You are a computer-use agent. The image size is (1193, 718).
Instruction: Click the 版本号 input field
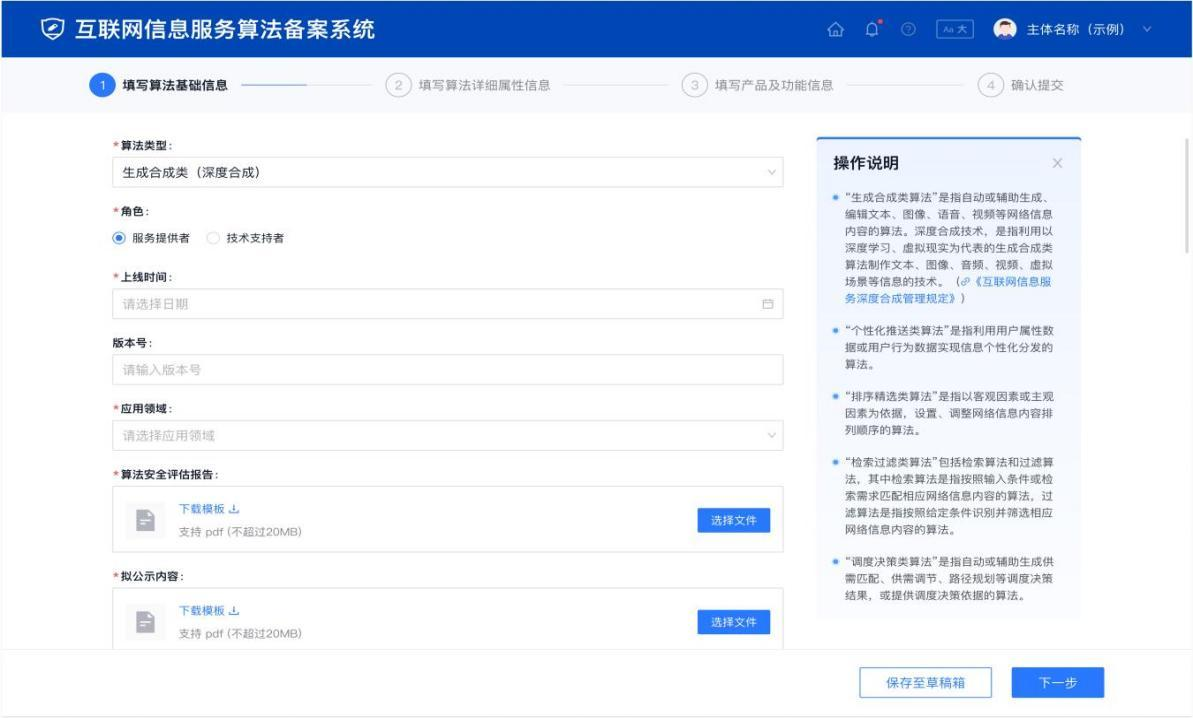[447, 370]
